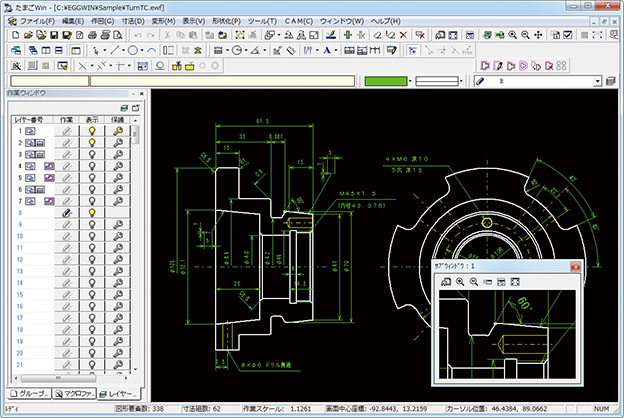Click the red X delete icon in toolbar

402,34
